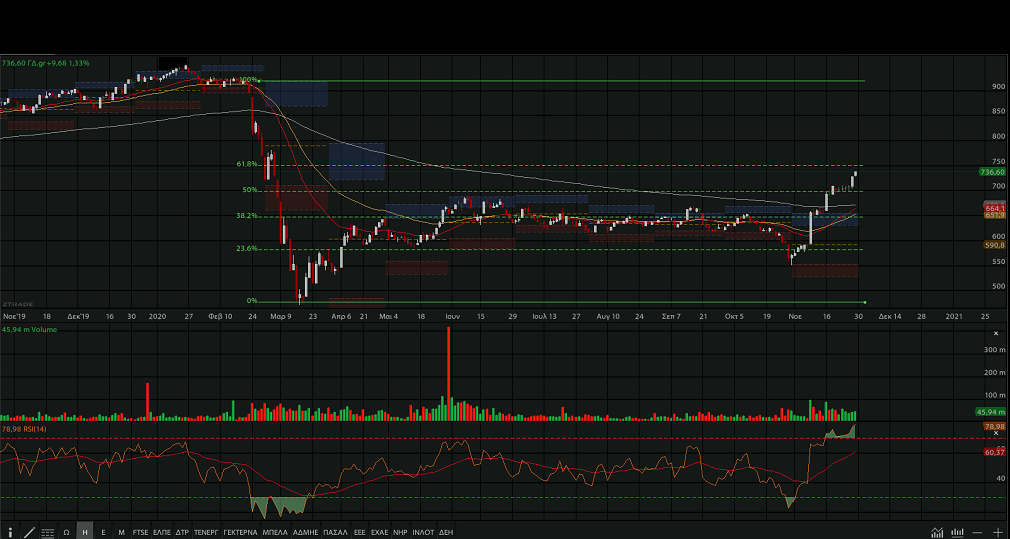Viewport: 1010px width, 539px height.
Task: Open the ΑΔΜΗΕ ticker shortcut
Action: pos(305,533)
